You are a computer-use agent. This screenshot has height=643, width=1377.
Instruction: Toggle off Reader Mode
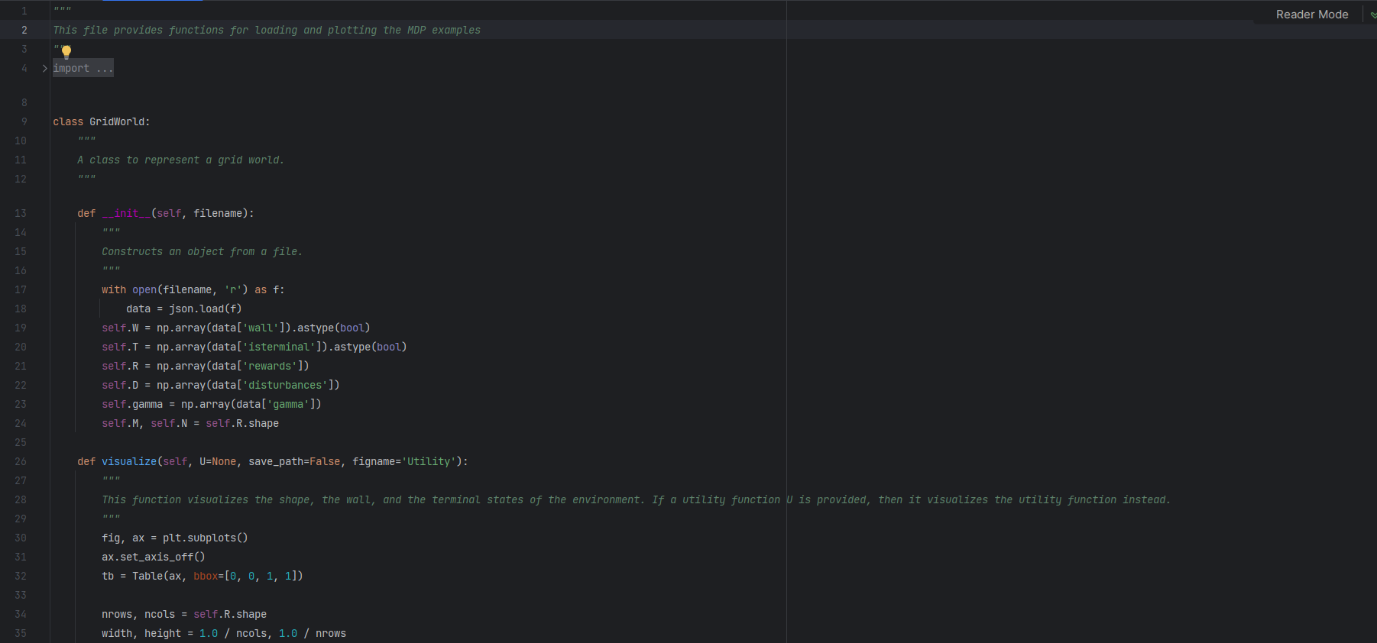coord(1311,14)
